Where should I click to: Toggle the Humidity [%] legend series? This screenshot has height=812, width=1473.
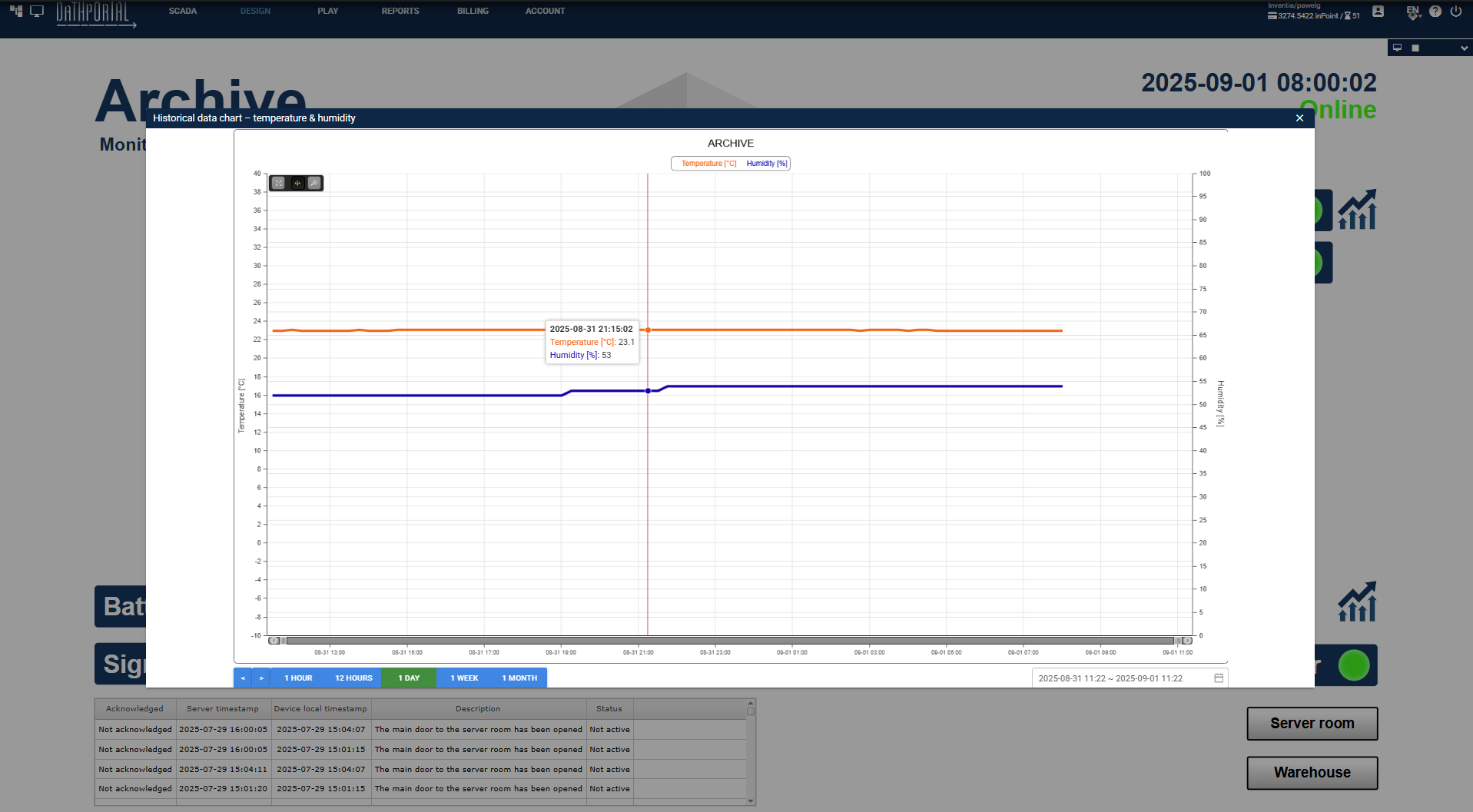767,164
